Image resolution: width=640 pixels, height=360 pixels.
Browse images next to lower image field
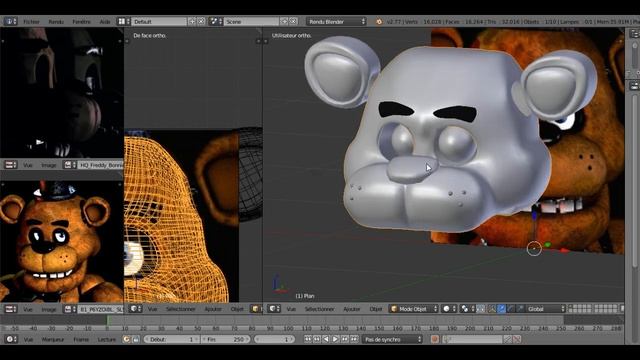point(69,309)
